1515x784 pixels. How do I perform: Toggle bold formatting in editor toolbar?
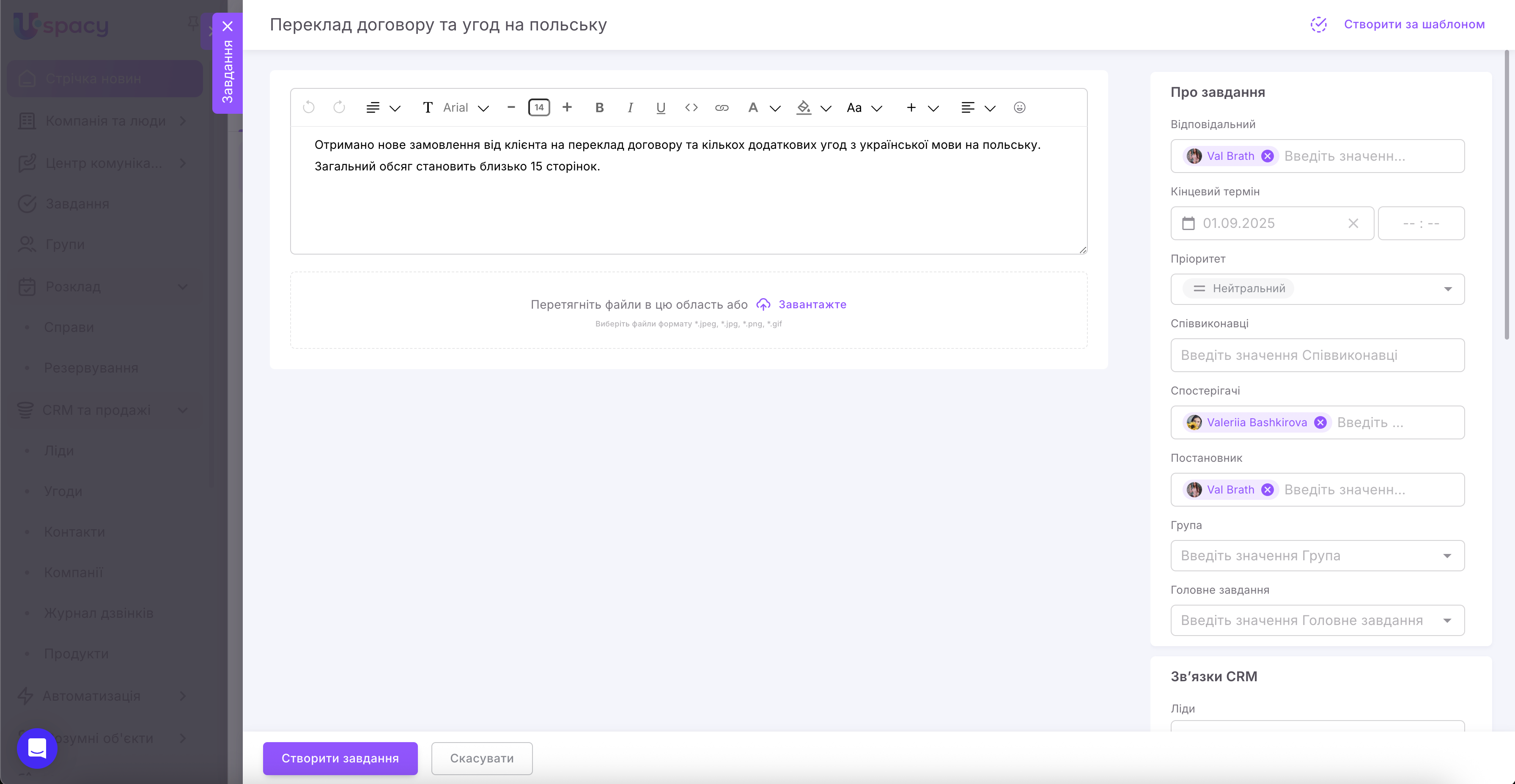[599, 108]
